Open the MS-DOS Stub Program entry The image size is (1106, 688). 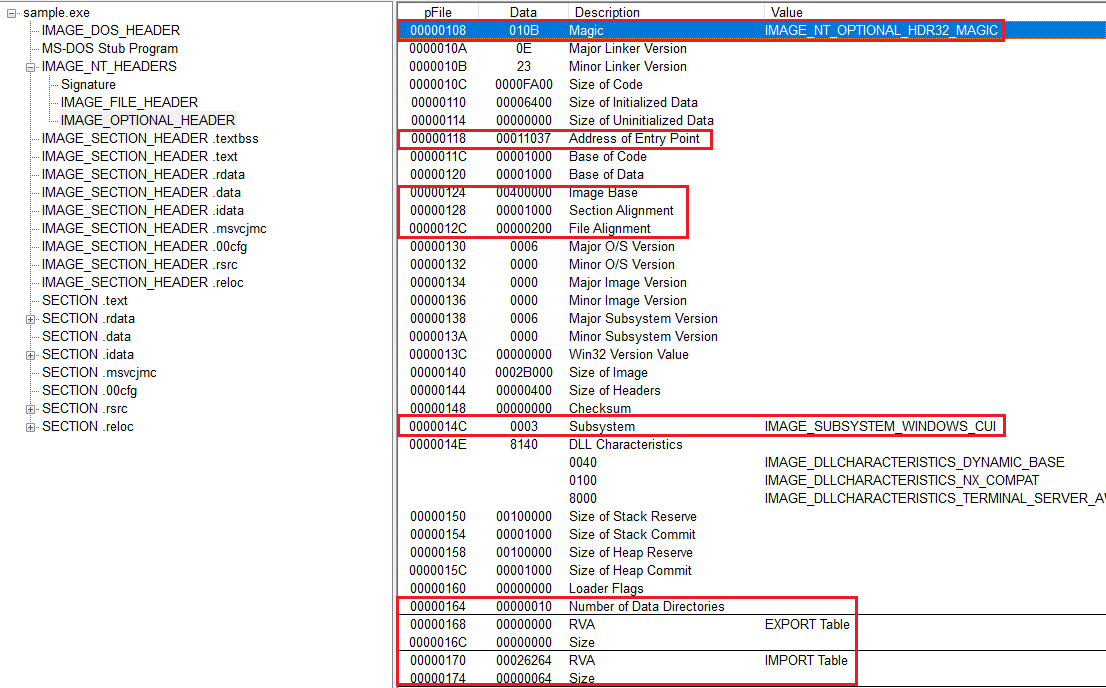point(109,49)
